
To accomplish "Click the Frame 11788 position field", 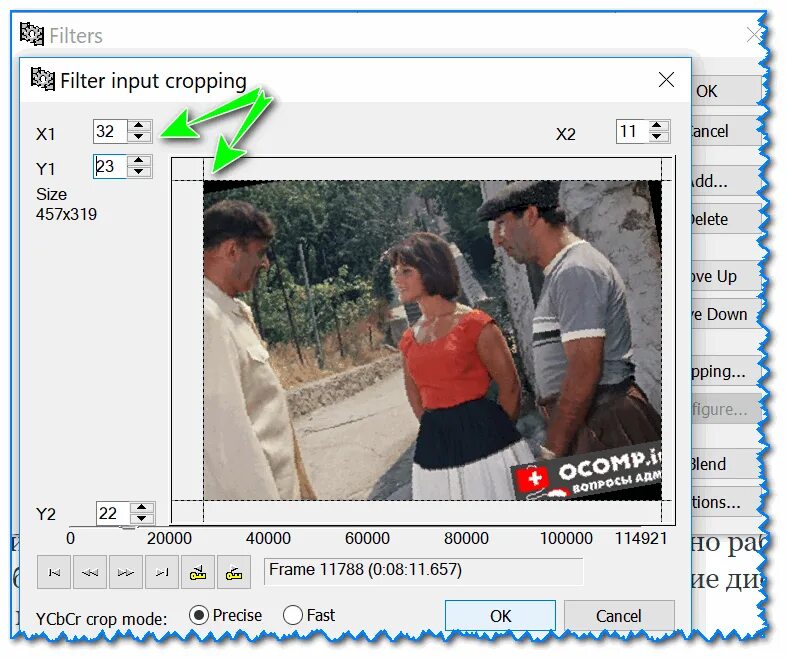I will pos(424,571).
